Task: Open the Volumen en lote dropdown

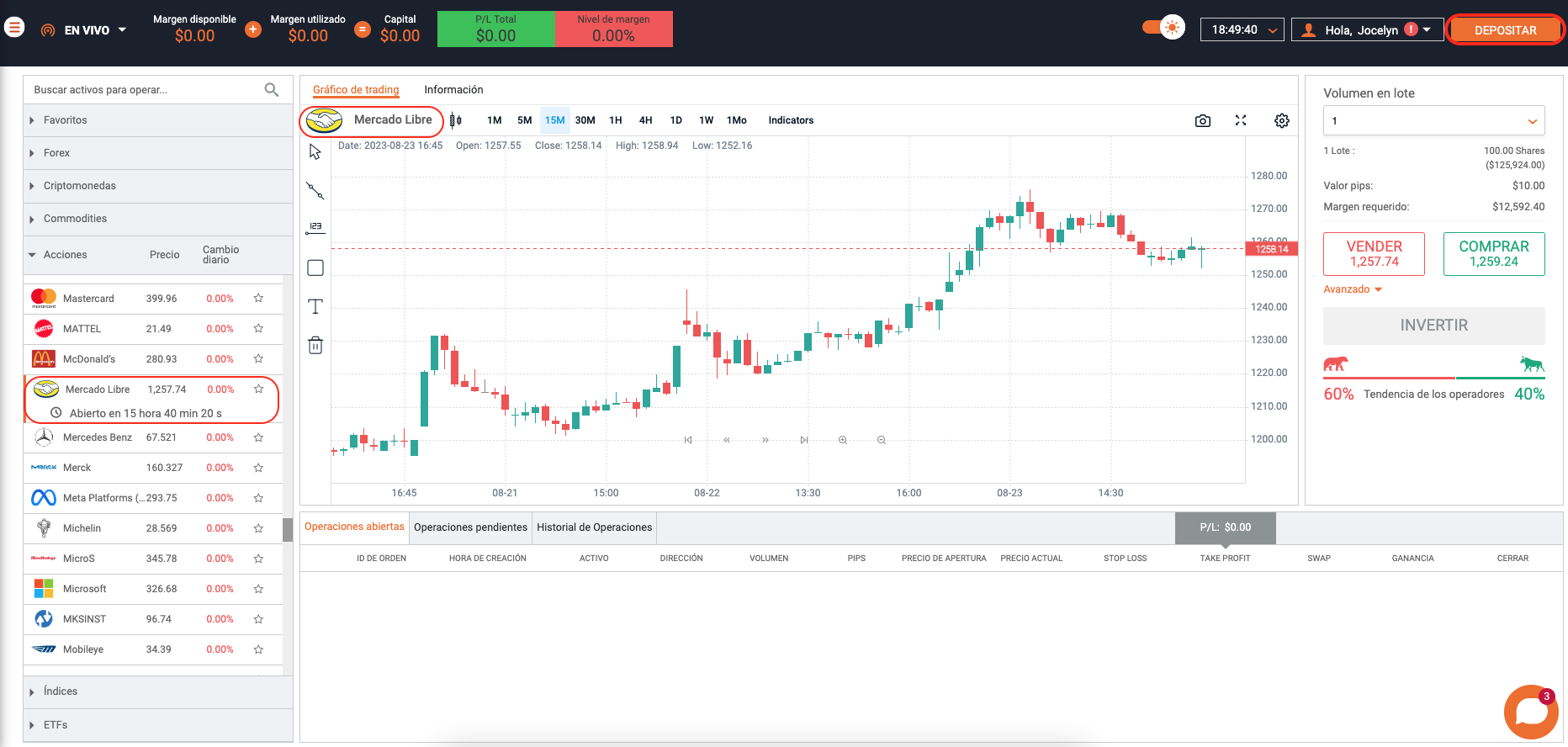Action: (1433, 120)
